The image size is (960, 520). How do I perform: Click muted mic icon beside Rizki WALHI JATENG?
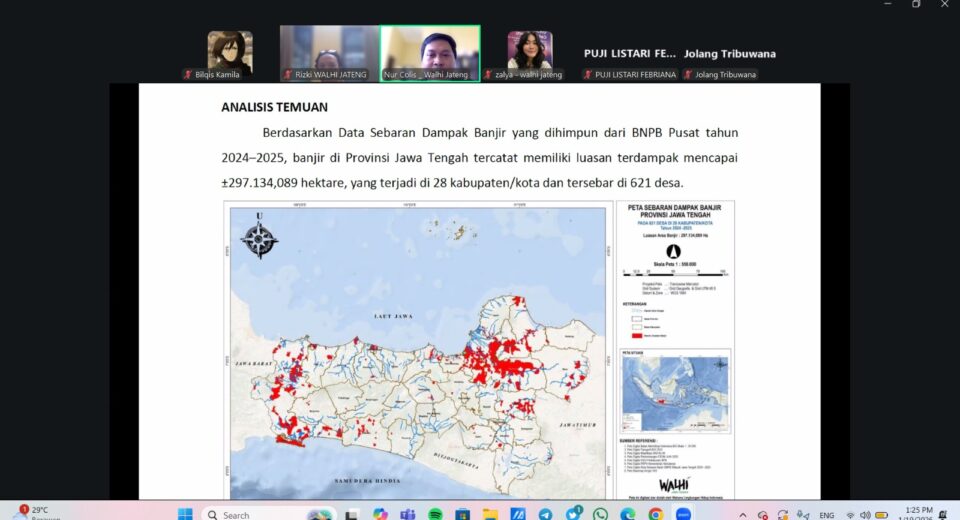pos(288,75)
